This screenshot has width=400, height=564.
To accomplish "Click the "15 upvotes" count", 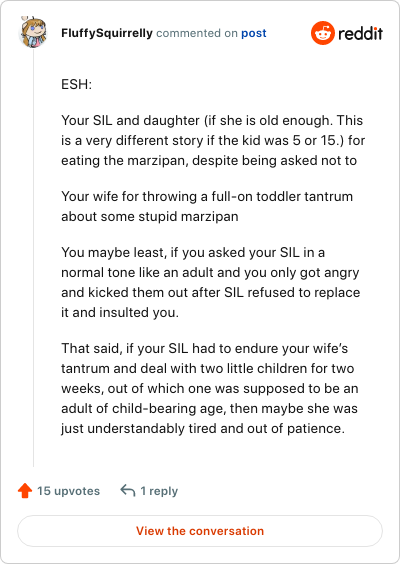I will point(68,491).
